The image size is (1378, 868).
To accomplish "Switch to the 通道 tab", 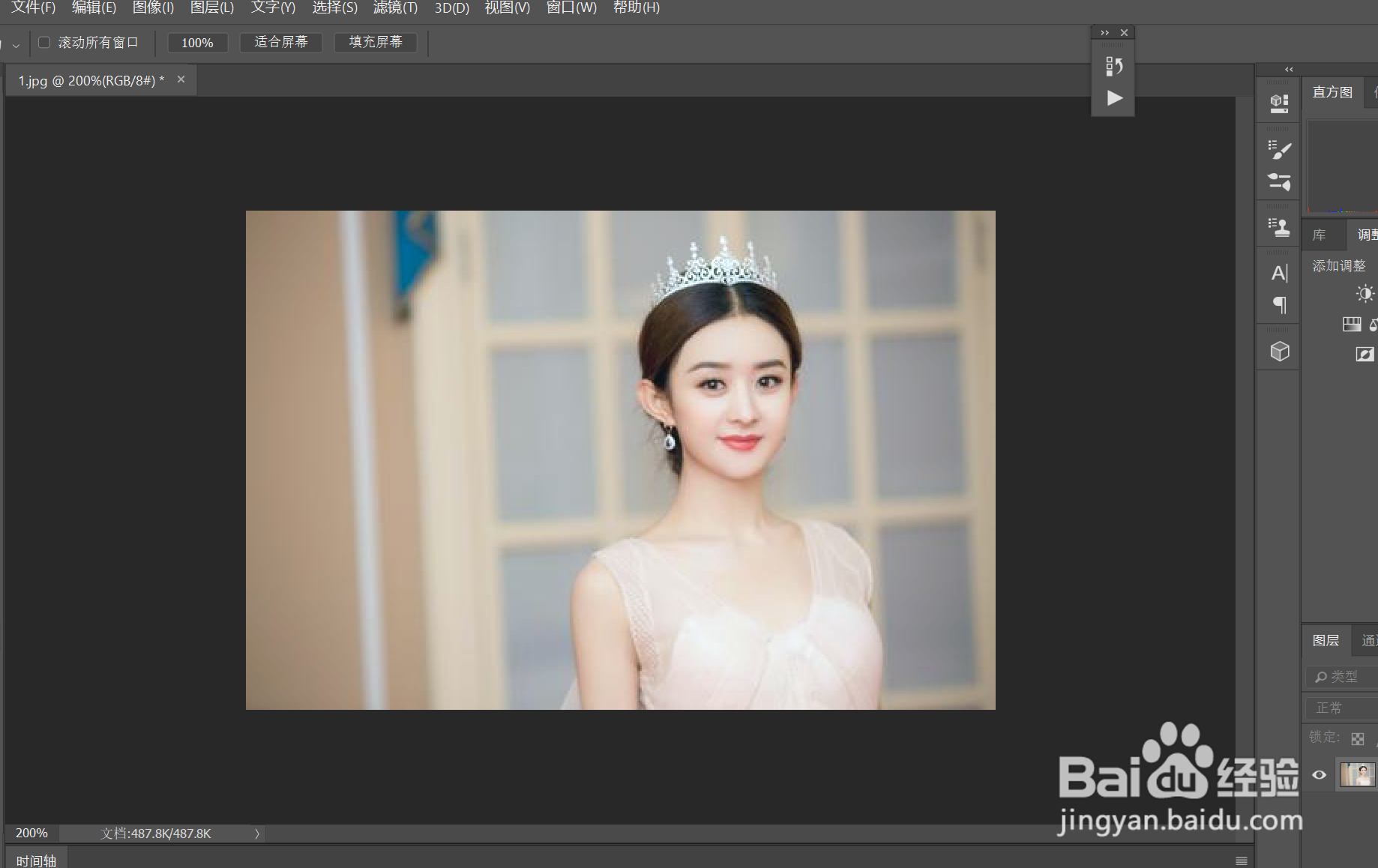I will point(1369,640).
